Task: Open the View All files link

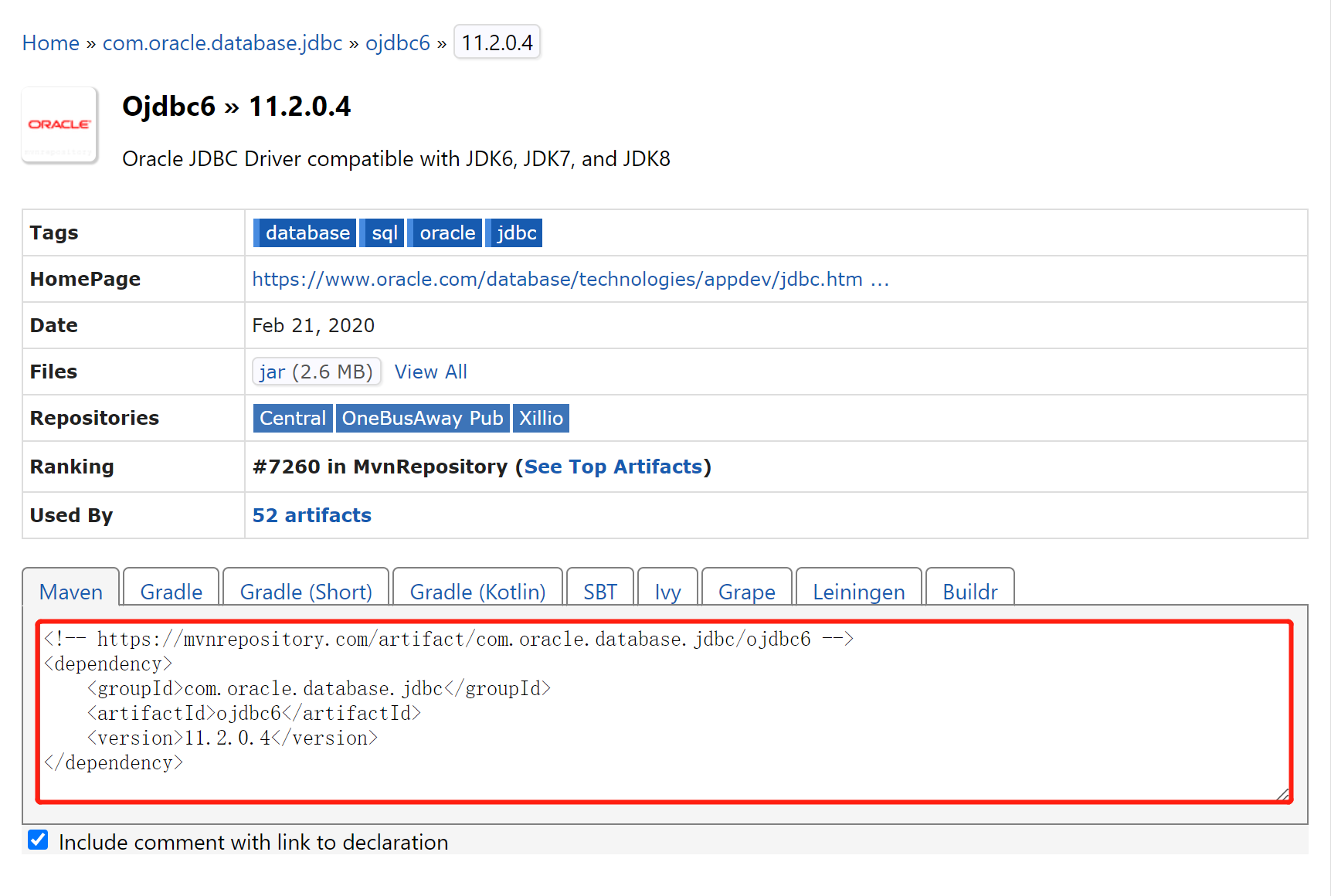Action: click(x=431, y=372)
